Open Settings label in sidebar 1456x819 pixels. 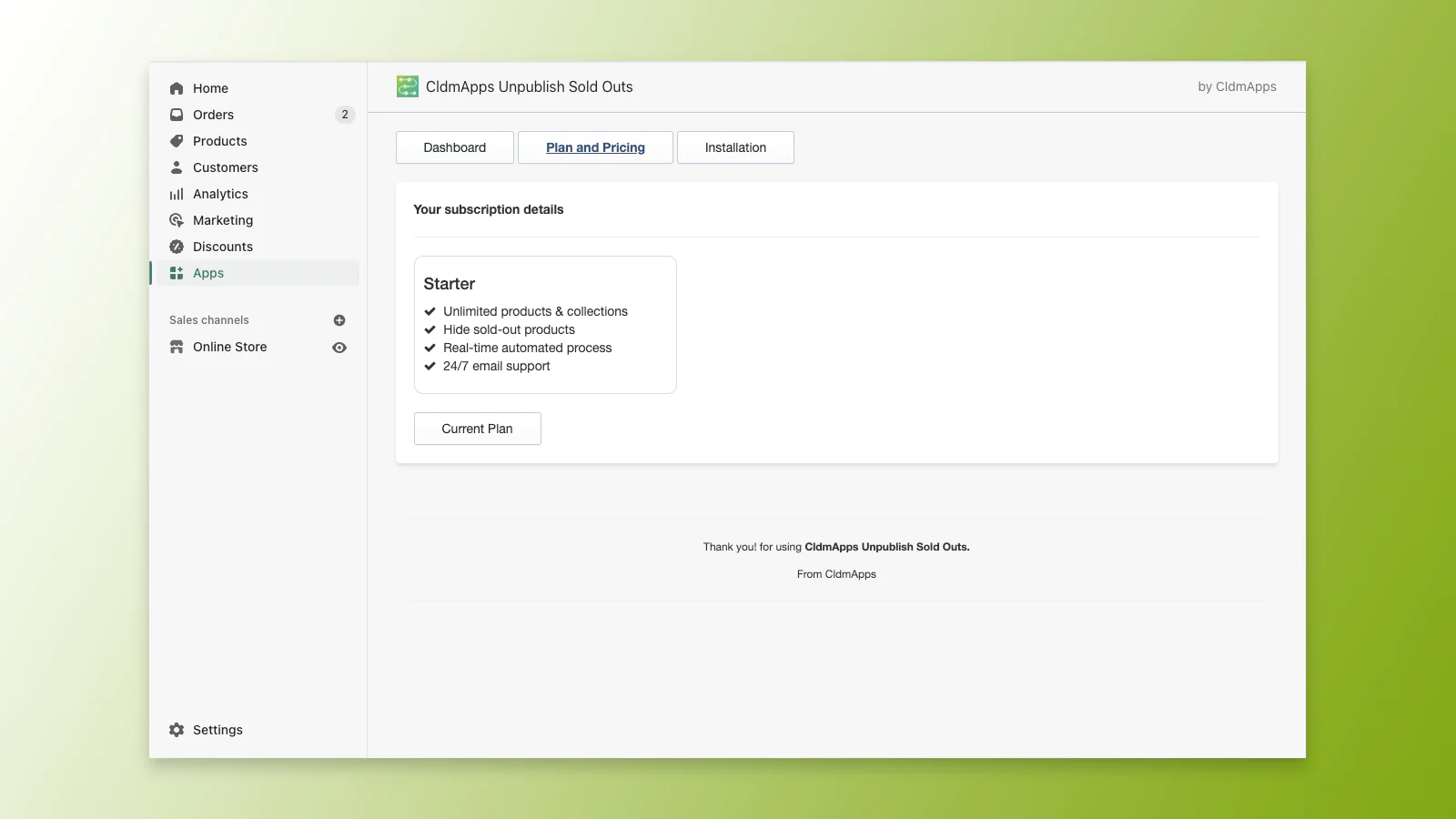click(217, 730)
